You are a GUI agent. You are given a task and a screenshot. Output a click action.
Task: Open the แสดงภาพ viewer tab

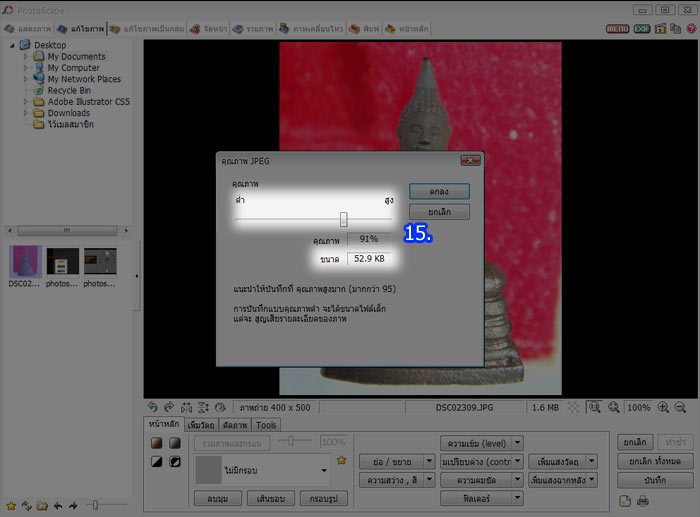[28, 29]
